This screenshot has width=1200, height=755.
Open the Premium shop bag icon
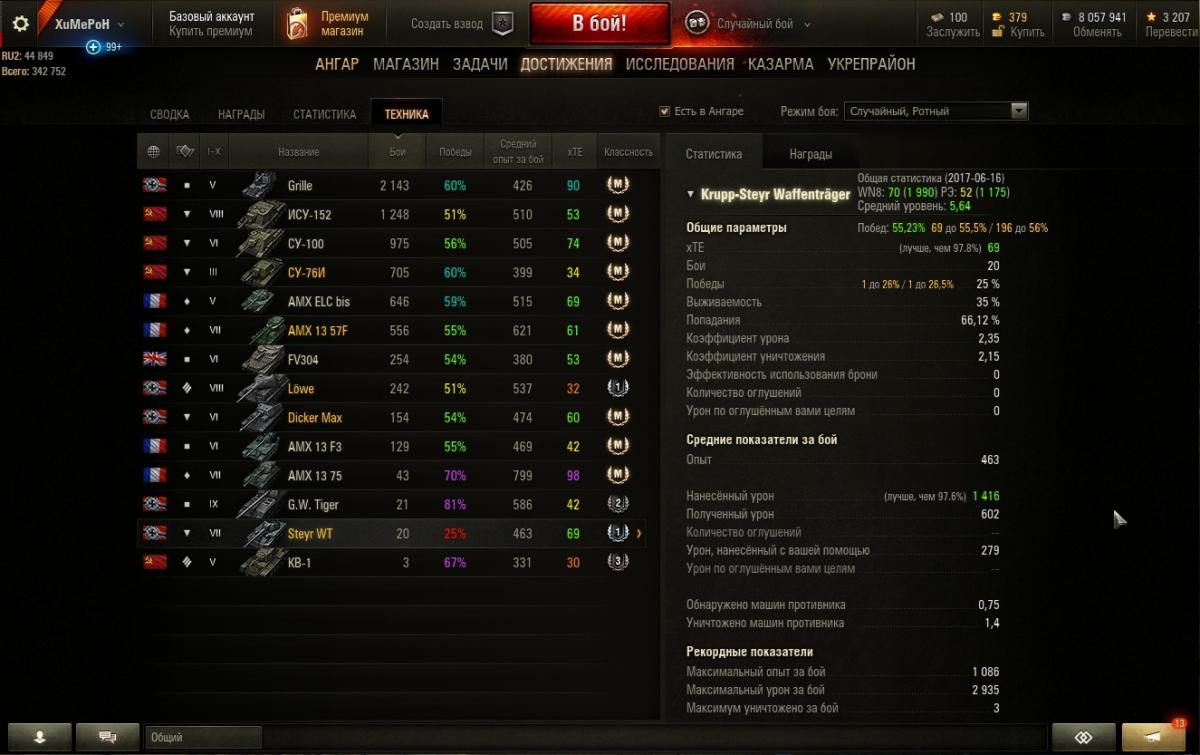pyautogui.click(x=297, y=24)
